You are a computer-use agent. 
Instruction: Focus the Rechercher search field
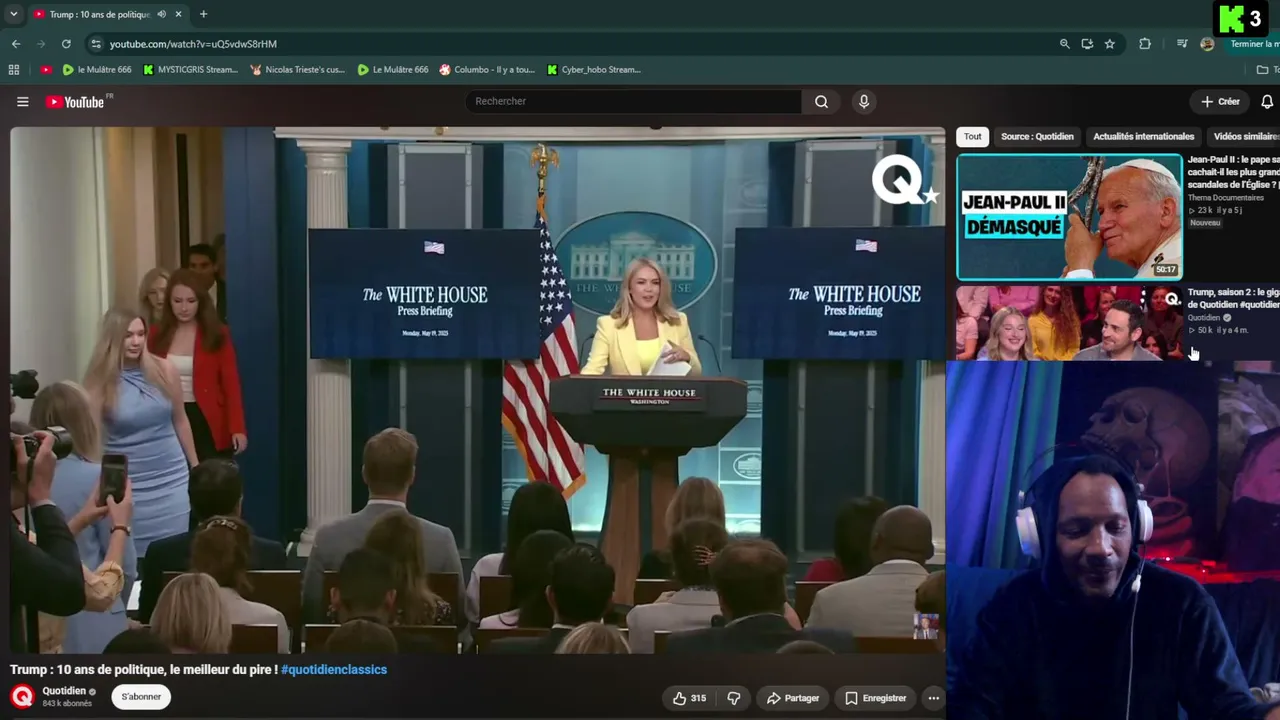pos(633,101)
